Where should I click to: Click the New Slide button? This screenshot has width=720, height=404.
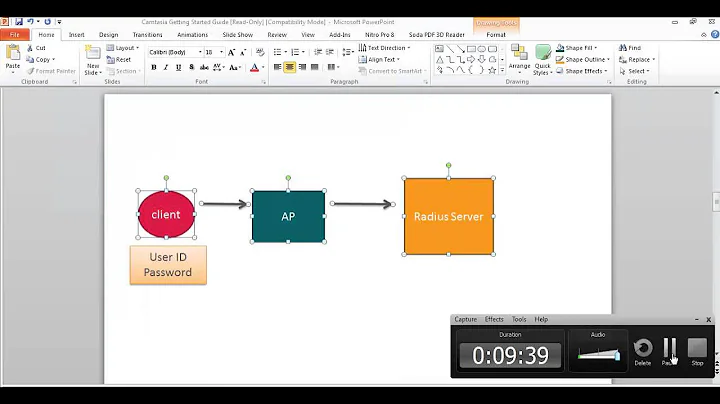pyautogui.click(x=93, y=60)
